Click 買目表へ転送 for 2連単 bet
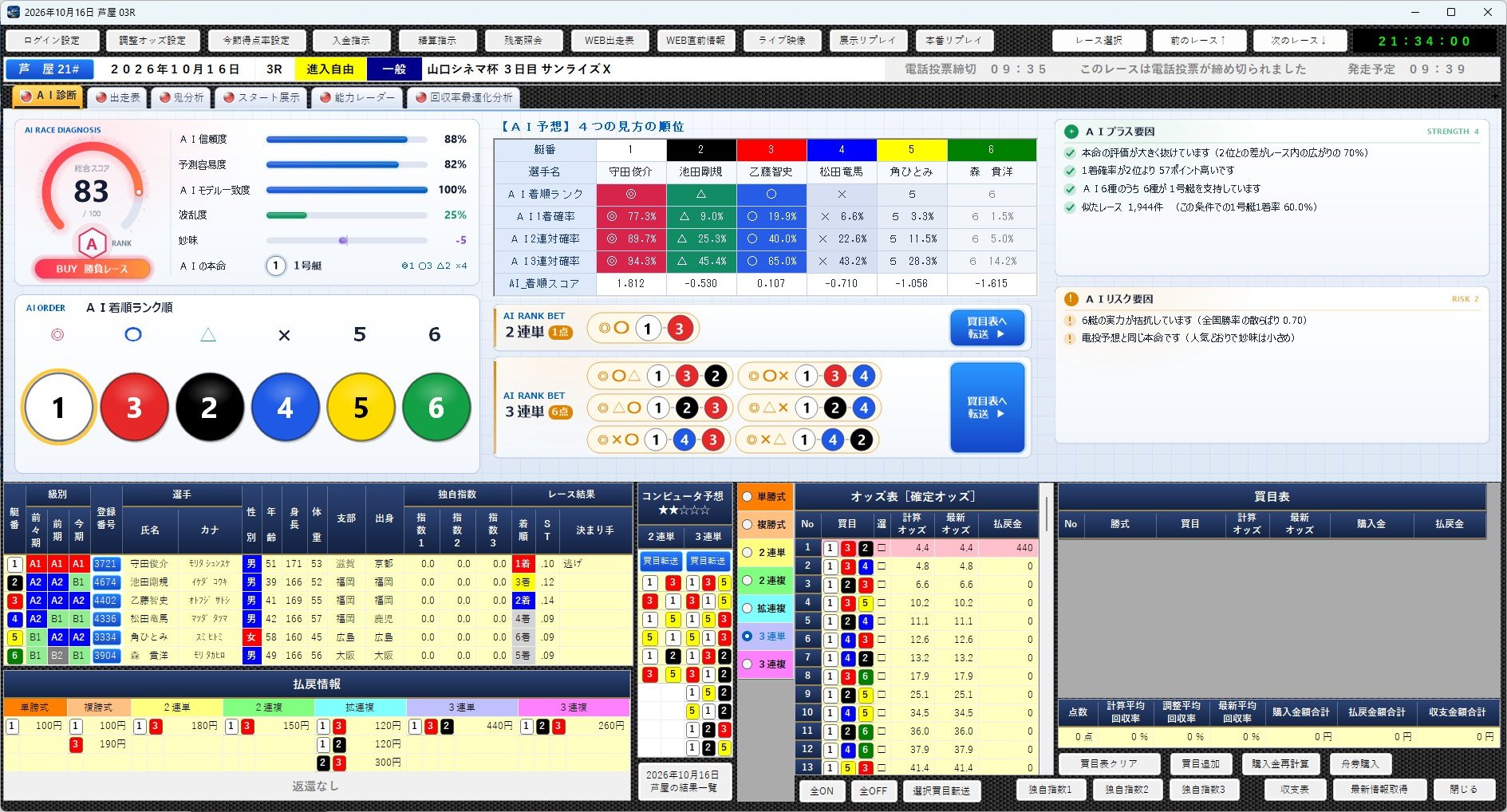Image resolution: width=1507 pixels, height=812 pixels. (987, 328)
